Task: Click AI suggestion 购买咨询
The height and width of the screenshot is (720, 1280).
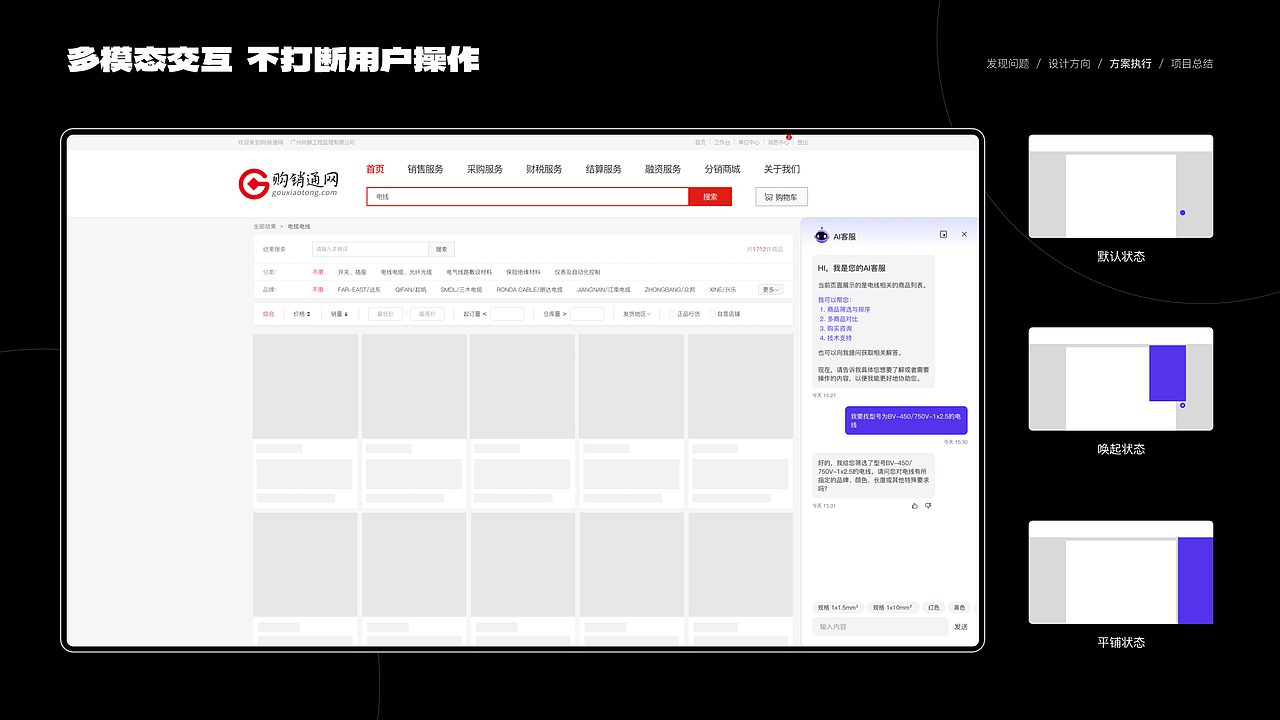Action: (x=838, y=328)
